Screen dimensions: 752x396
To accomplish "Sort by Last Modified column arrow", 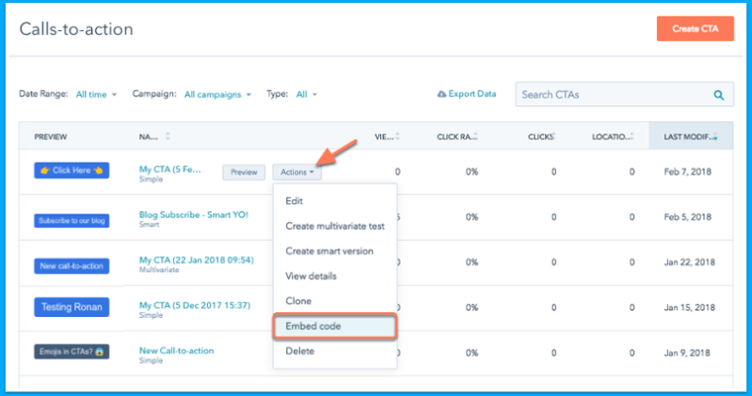I will pyautogui.click(x=715, y=137).
